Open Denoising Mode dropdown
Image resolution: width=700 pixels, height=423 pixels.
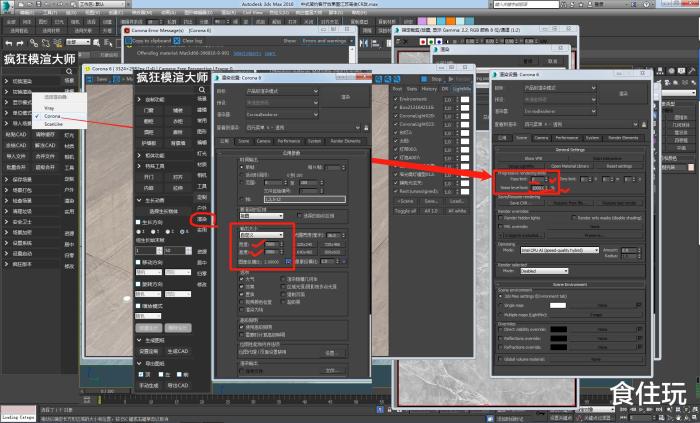click(559, 250)
